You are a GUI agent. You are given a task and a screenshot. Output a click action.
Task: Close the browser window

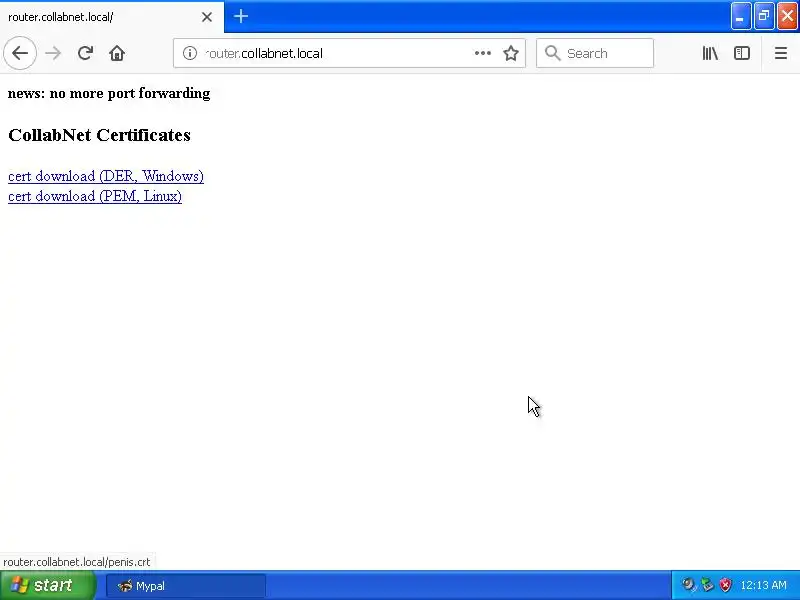787,16
